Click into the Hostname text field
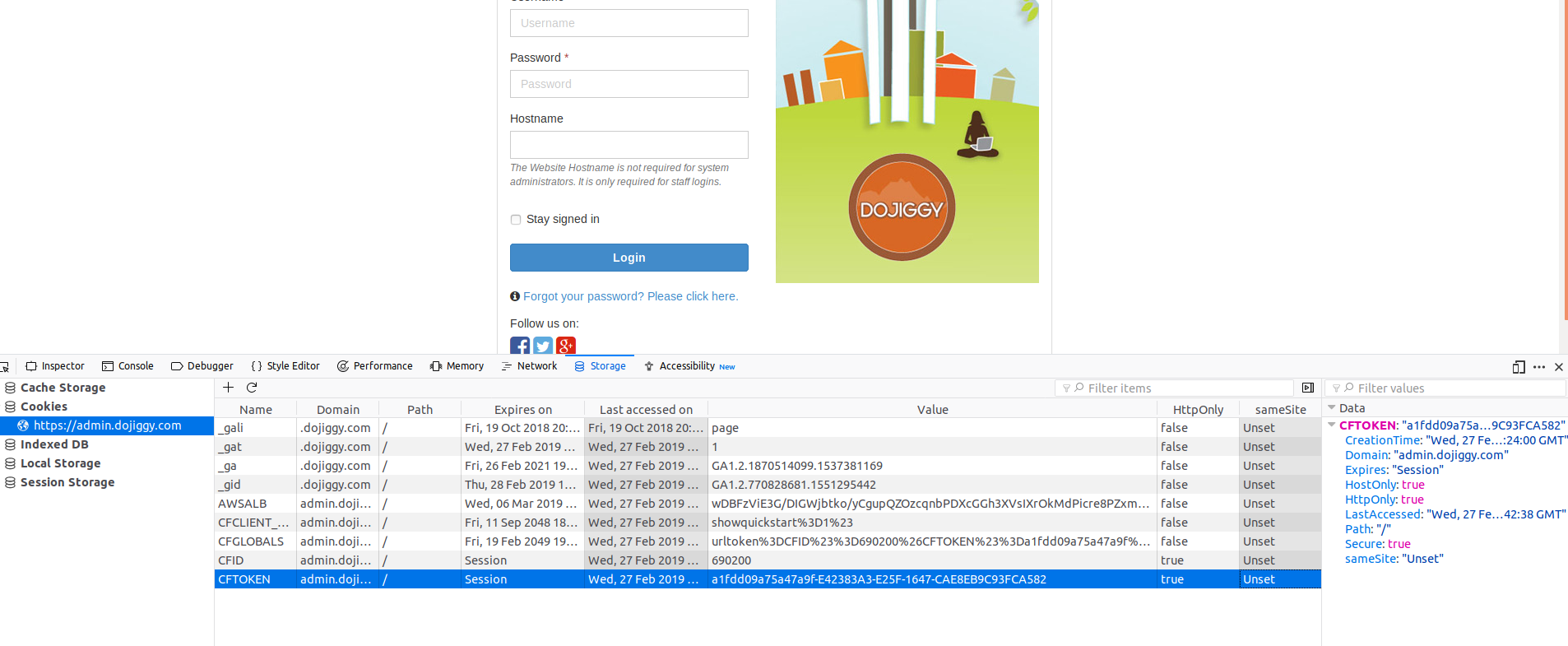The image size is (1568, 646). coord(629,145)
